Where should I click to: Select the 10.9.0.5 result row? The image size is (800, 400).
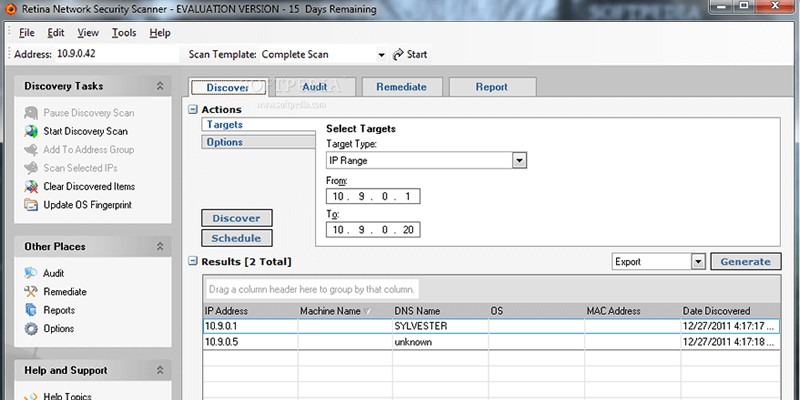click(x=491, y=342)
